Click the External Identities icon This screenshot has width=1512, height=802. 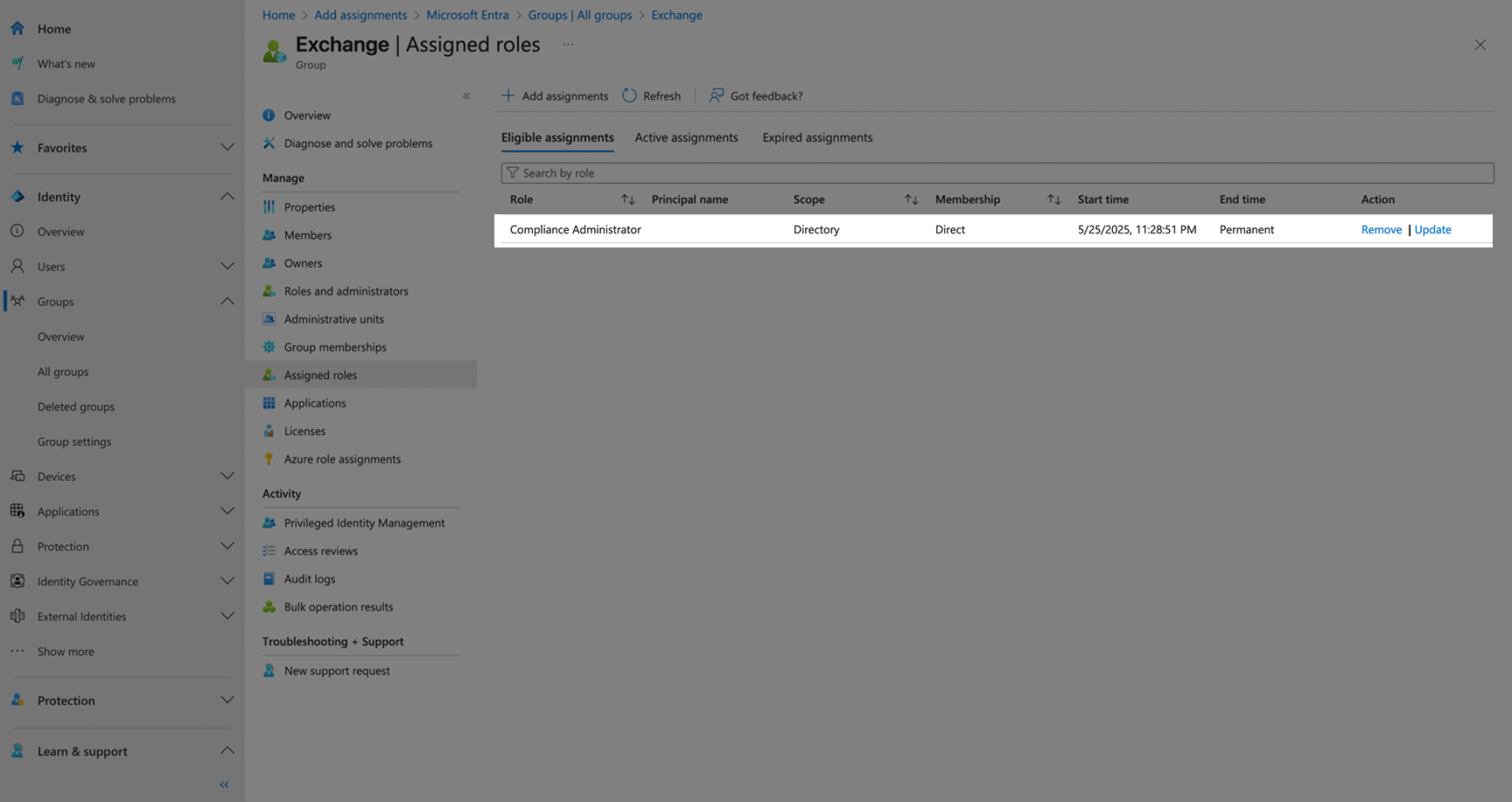pyautogui.click(x=17, y=616)
